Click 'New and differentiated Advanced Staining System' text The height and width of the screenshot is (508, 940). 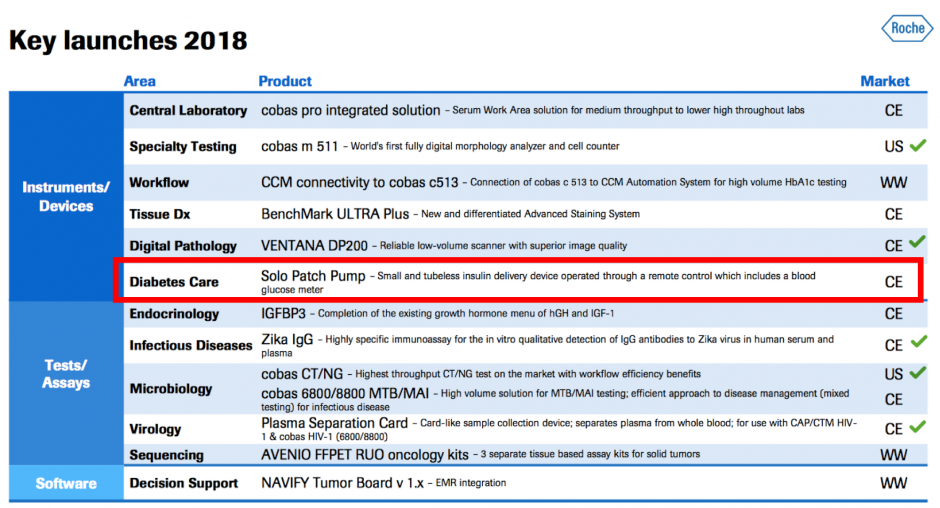[x=531, y=214]
